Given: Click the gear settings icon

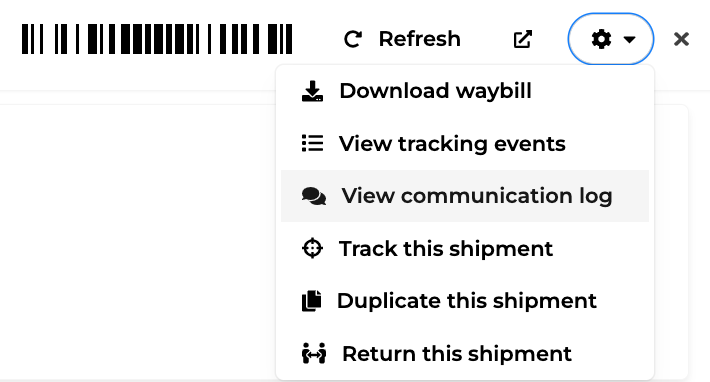Looking at the screenshot, I should click(601, 39).
